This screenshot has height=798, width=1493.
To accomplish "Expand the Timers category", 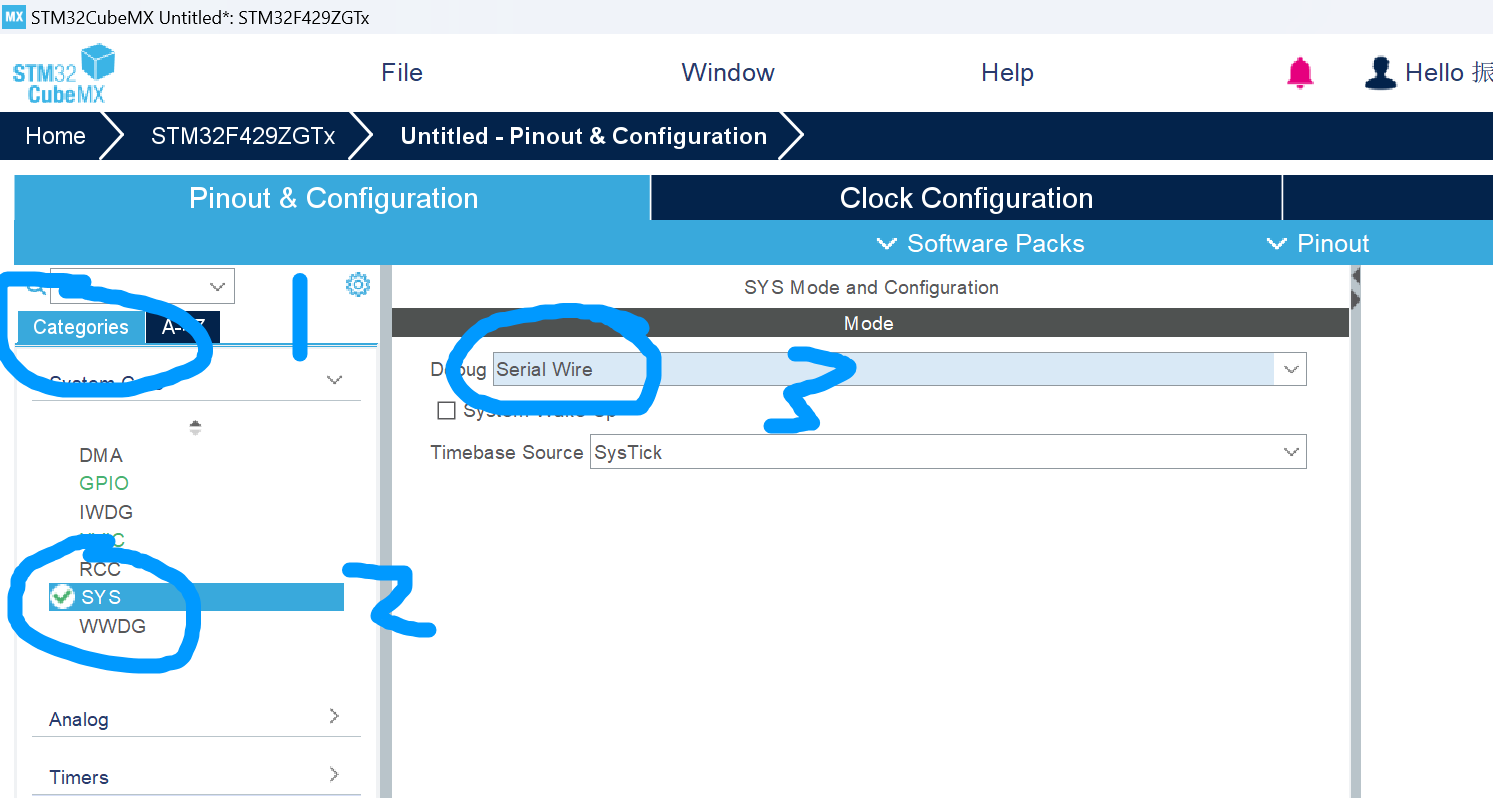I will (196, 776).
